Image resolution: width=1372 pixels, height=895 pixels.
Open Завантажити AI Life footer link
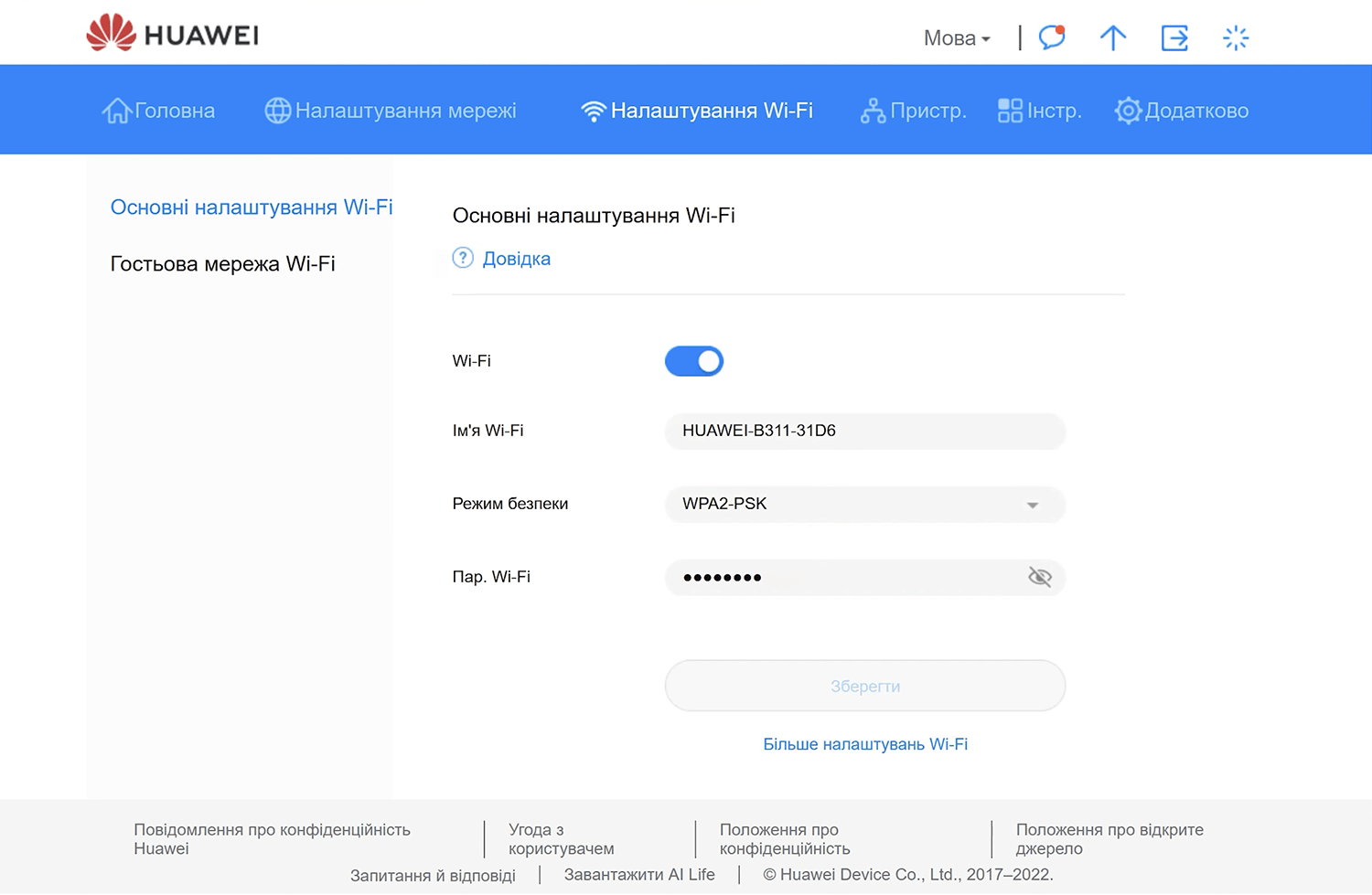tap(639, 875)
